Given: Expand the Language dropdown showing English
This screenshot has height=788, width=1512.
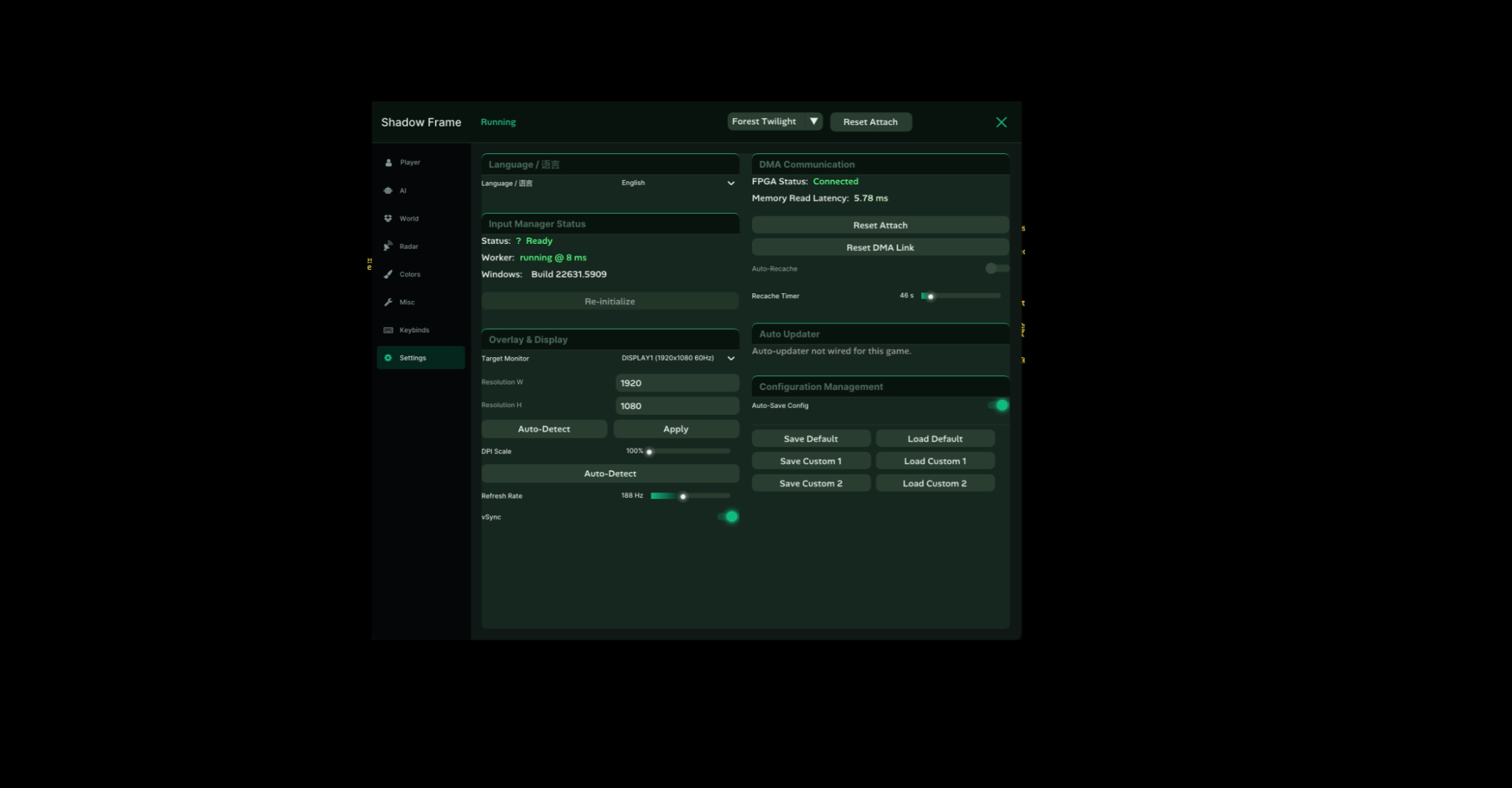Looking at the screenshot, I should (x=677, y=183).
